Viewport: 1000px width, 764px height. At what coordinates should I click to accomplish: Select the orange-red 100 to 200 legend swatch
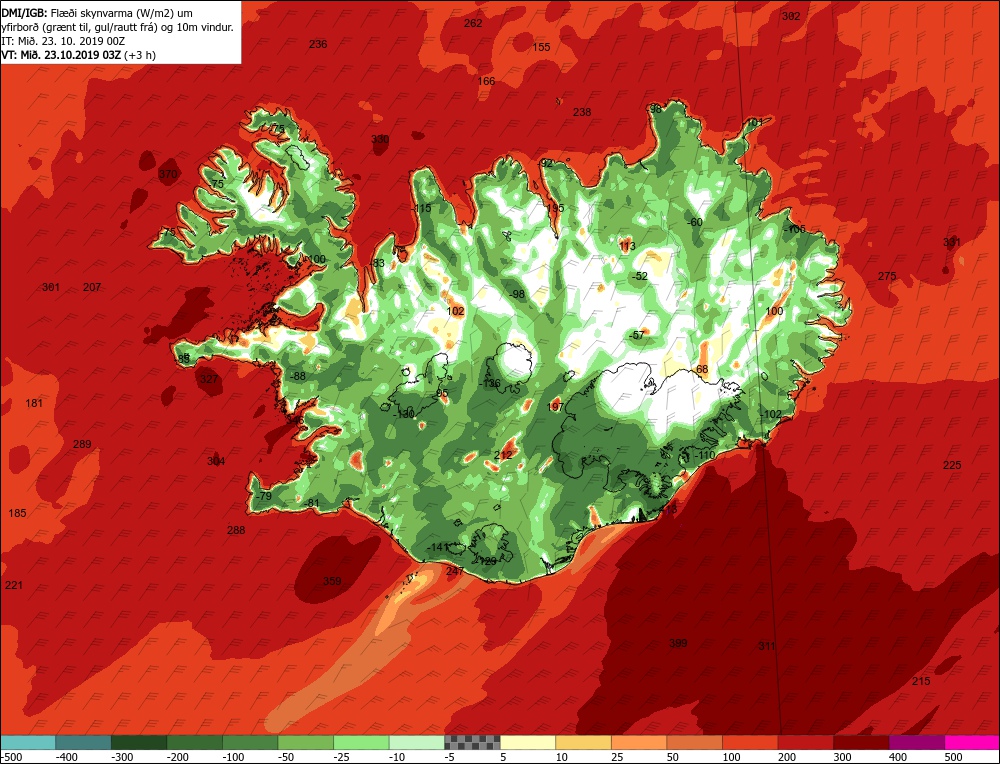pyautogui.click(x=750, y=742)
